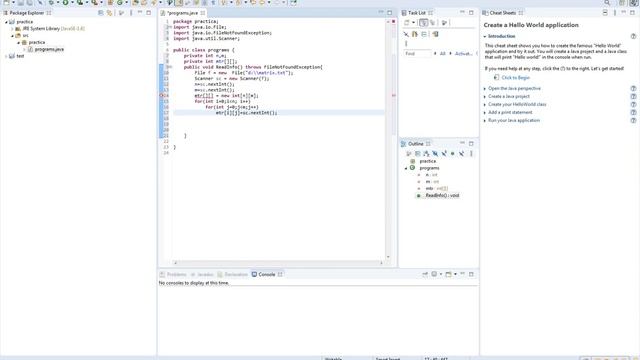Toggle Link with Editor in Package Explorer
640x360 pixels.
[x=109, y=13]
